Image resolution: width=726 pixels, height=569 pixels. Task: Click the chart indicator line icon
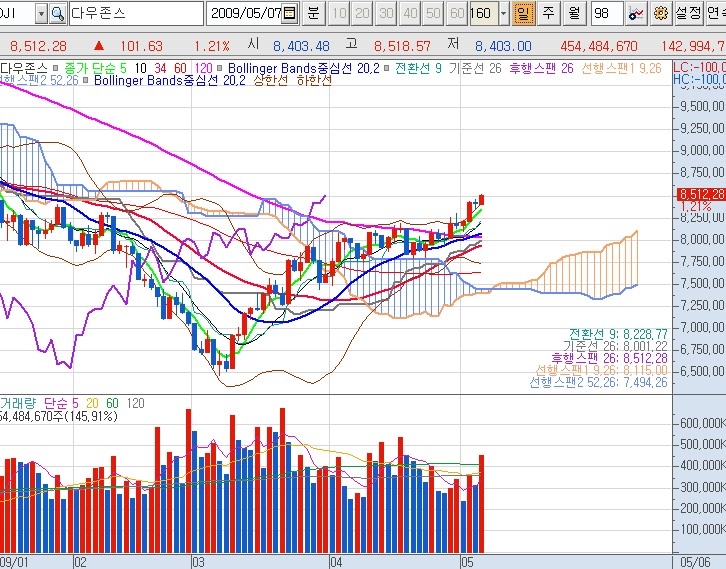coord(638,14)
